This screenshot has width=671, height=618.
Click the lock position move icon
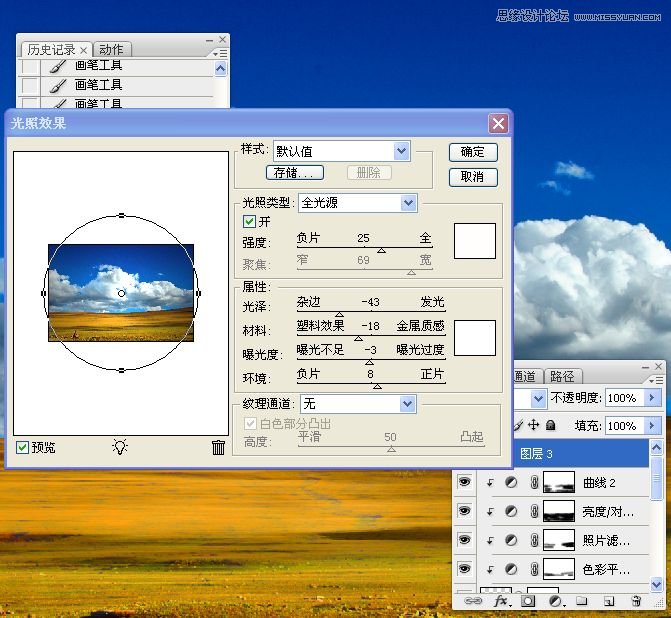[x=533, y=425]
